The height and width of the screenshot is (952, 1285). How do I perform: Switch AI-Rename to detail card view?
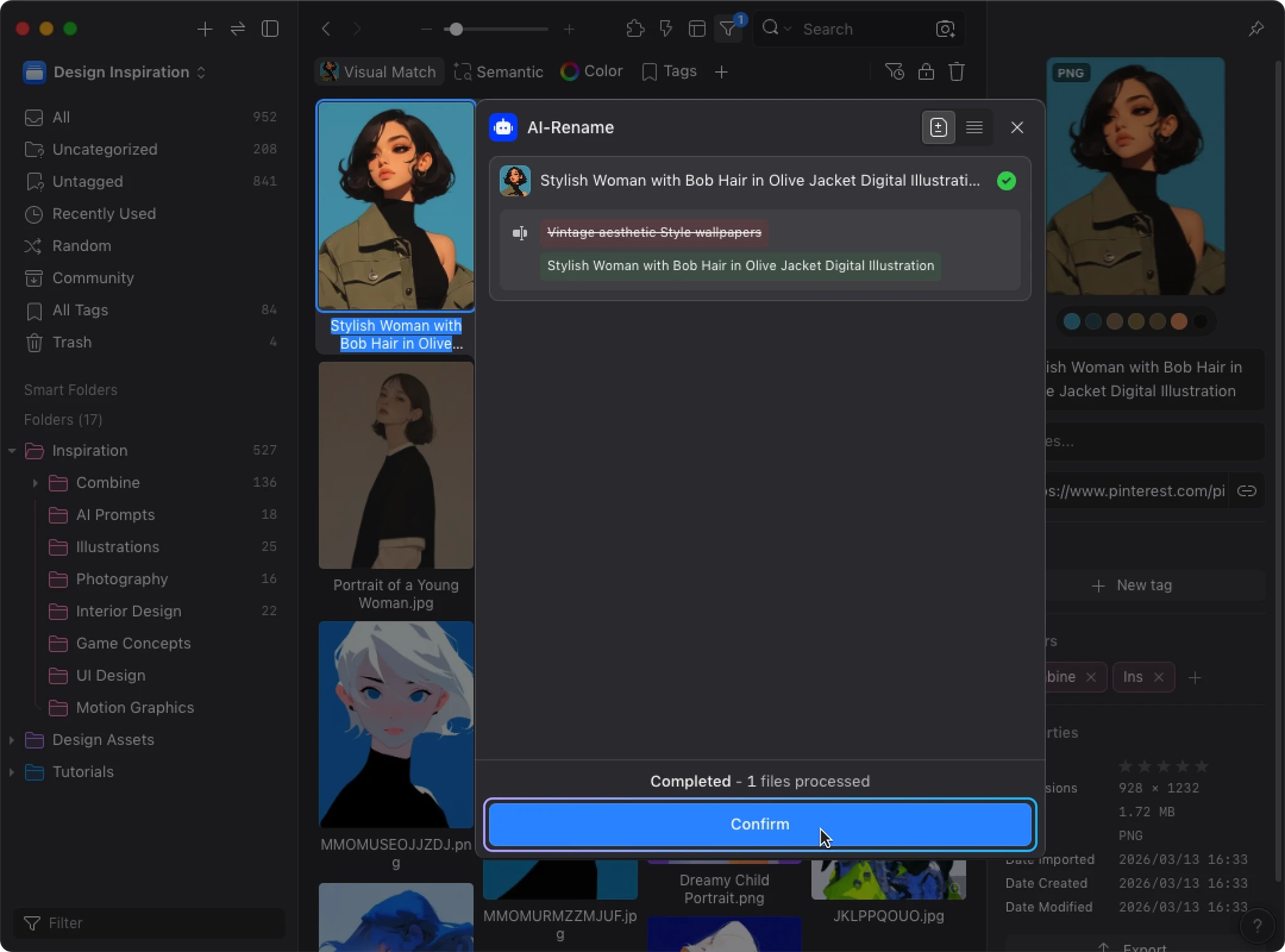pos(938,127)
